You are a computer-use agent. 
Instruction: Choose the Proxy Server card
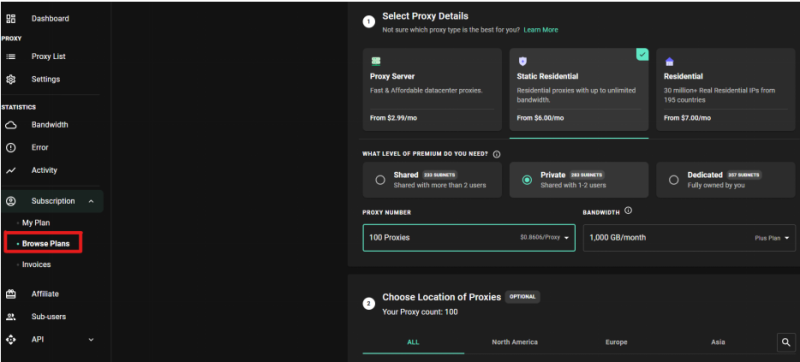coord(432,89)
